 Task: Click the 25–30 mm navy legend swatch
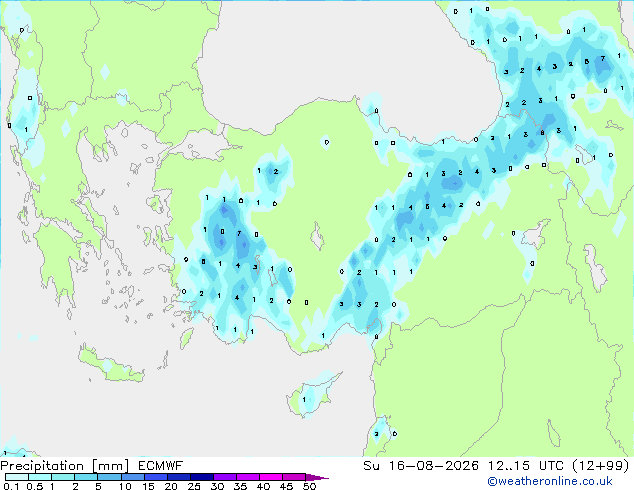[x=201, y=477]
